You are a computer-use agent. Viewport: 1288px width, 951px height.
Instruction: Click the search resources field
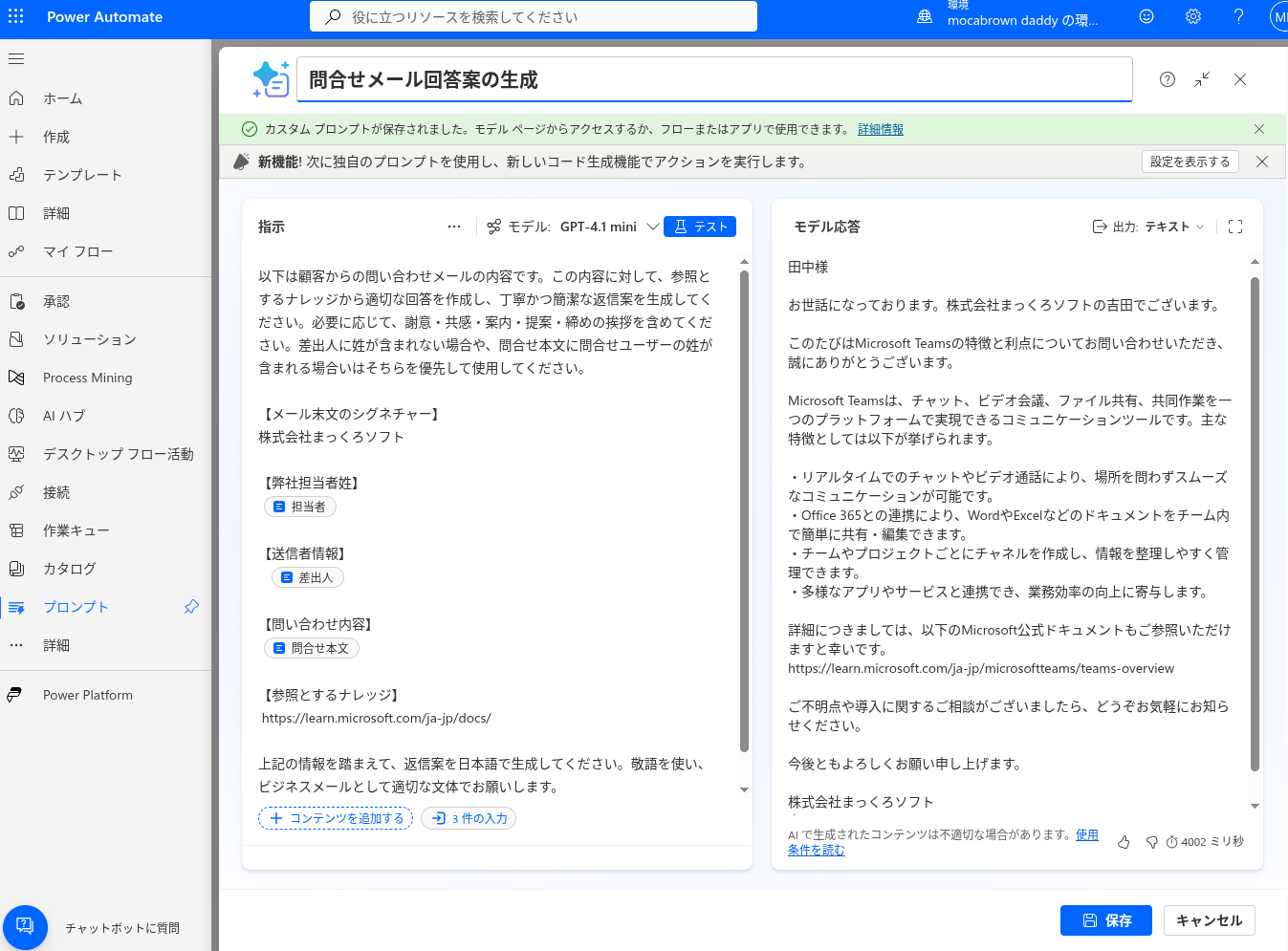[x=534, y=16]
